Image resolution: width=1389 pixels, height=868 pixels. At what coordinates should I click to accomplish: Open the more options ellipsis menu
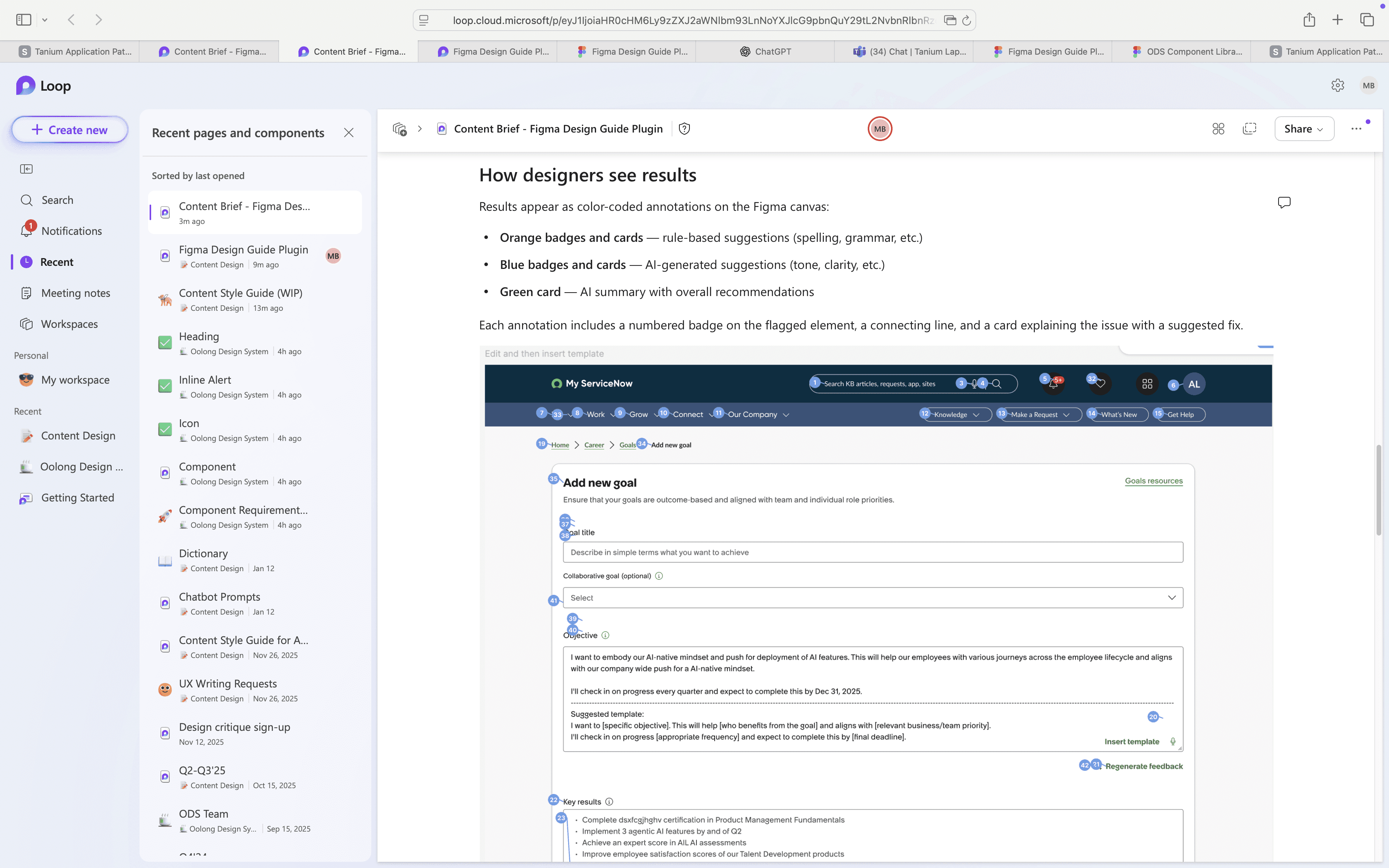(1356, 129)
